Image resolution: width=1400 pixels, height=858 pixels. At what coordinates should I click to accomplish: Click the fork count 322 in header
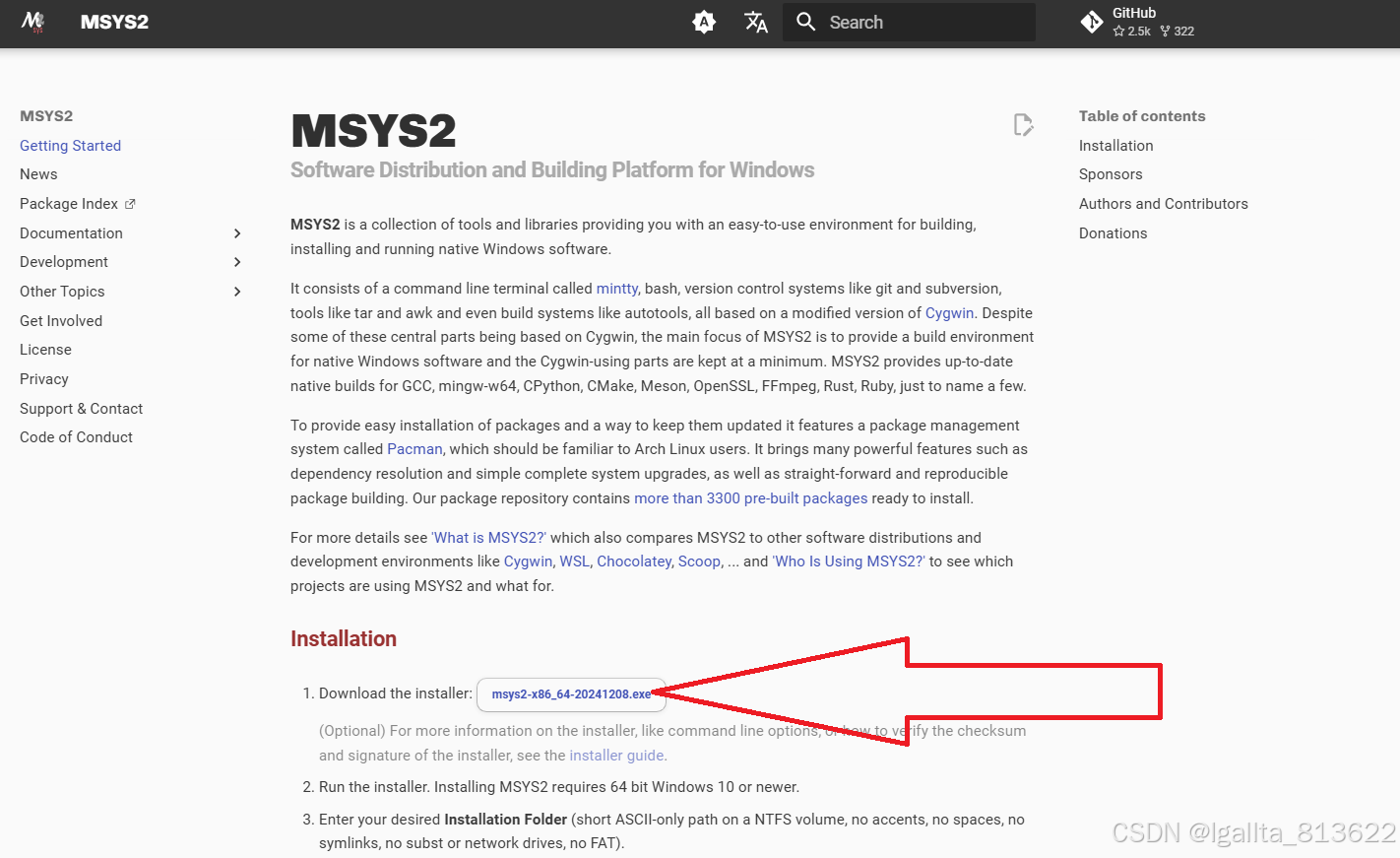coord(1177,32)
